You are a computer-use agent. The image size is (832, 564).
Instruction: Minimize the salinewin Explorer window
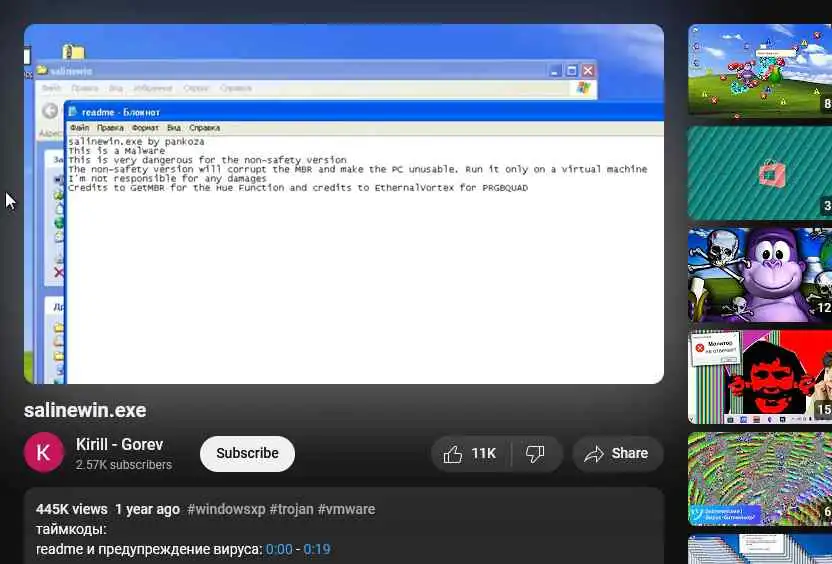(x=555, y=71)
